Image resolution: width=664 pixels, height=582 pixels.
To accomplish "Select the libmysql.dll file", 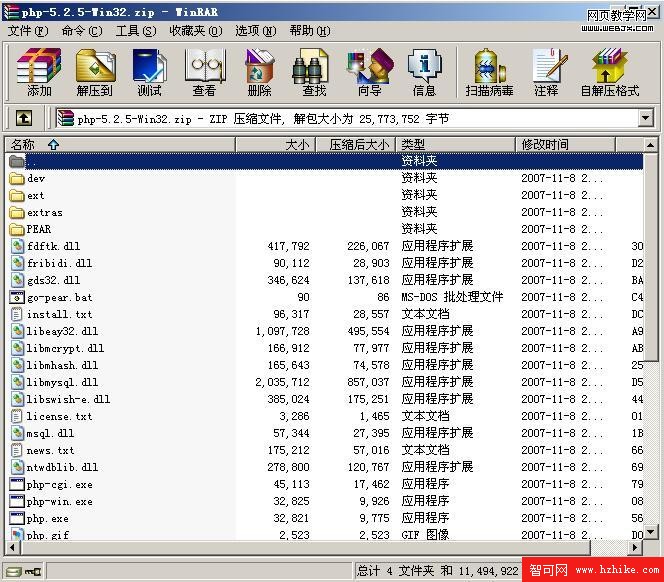I will click(x=62, y=382).
